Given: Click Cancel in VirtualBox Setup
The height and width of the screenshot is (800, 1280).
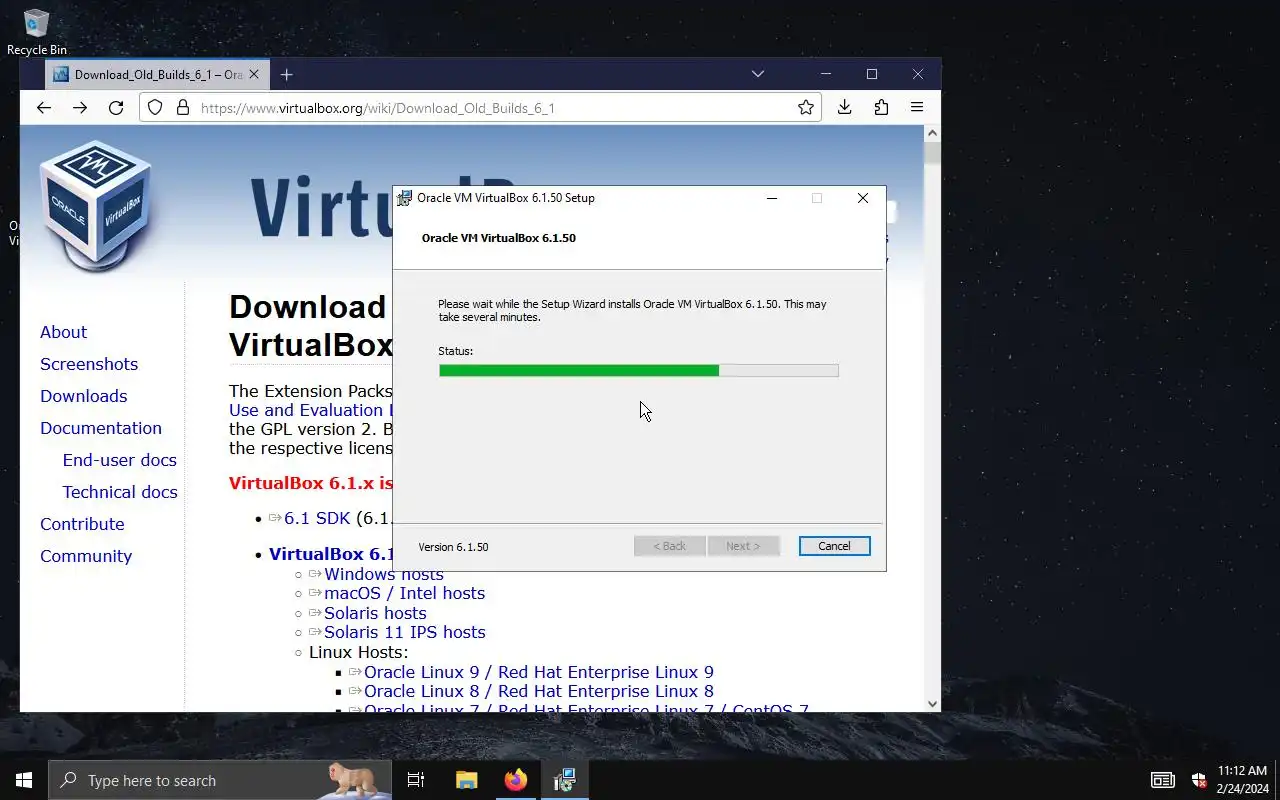Looking at the screenshot, I should tap(834, 546).
